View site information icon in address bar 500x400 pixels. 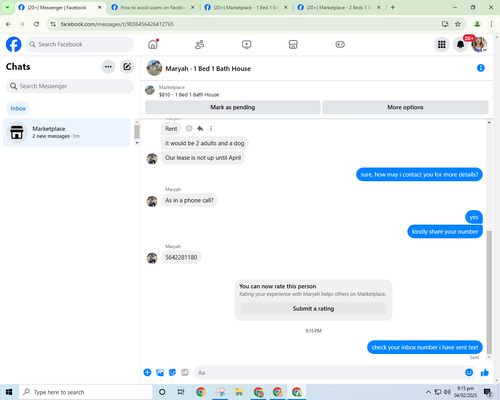[53, 24]
